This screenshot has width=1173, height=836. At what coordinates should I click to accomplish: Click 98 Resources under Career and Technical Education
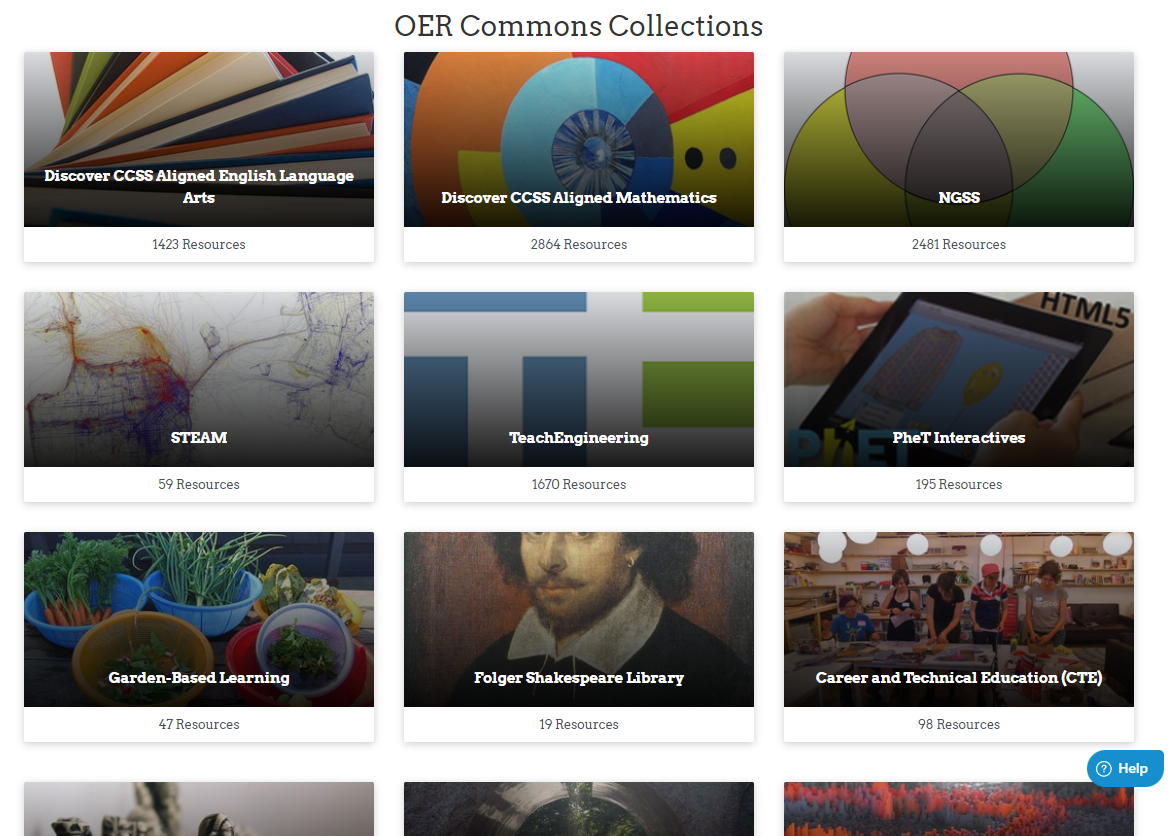(959, 725)
